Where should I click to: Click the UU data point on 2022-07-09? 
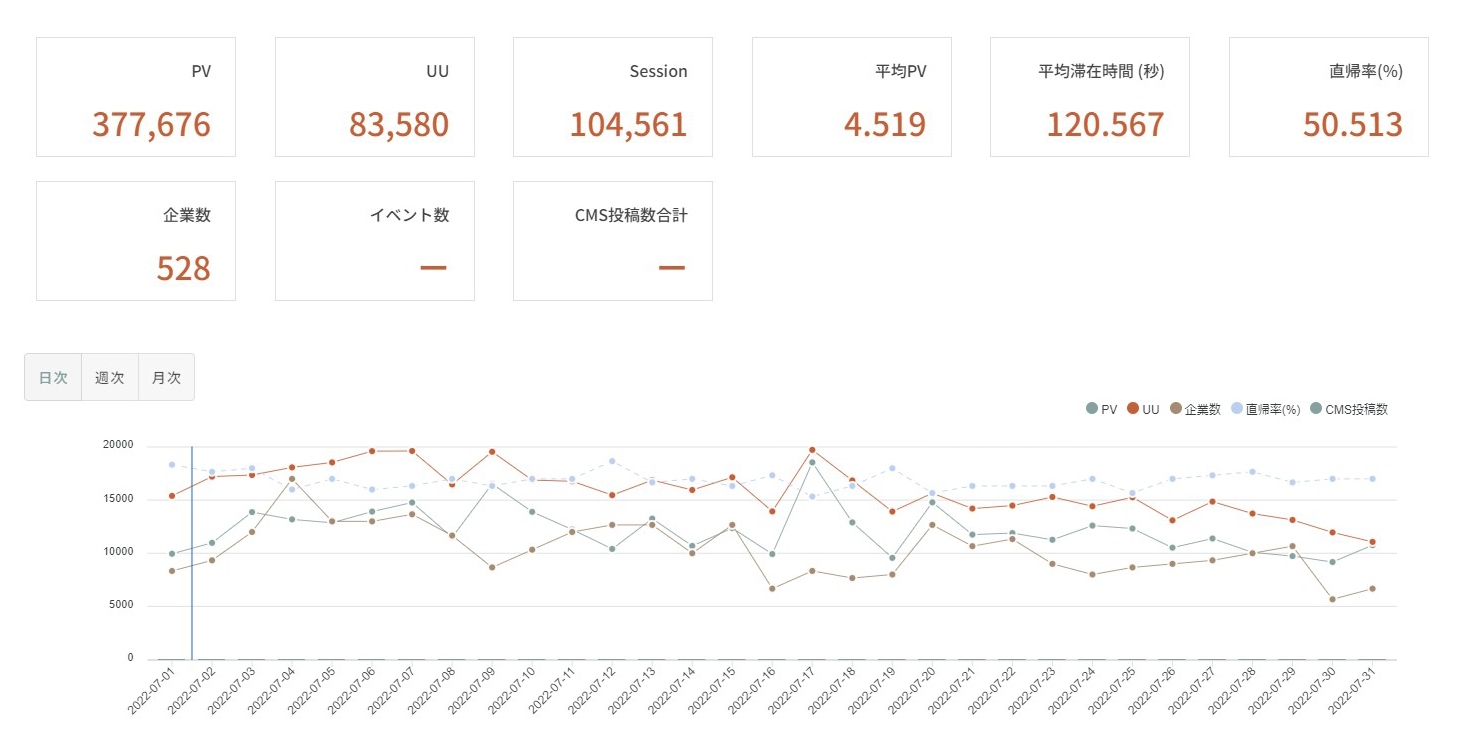(x=492, y=452)
